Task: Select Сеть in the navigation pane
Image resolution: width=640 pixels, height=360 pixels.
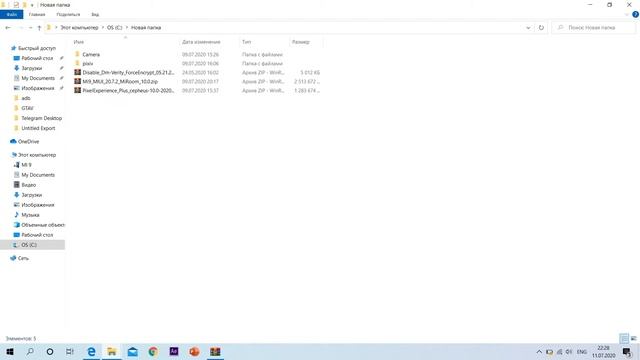Action: tap(23, 258)
